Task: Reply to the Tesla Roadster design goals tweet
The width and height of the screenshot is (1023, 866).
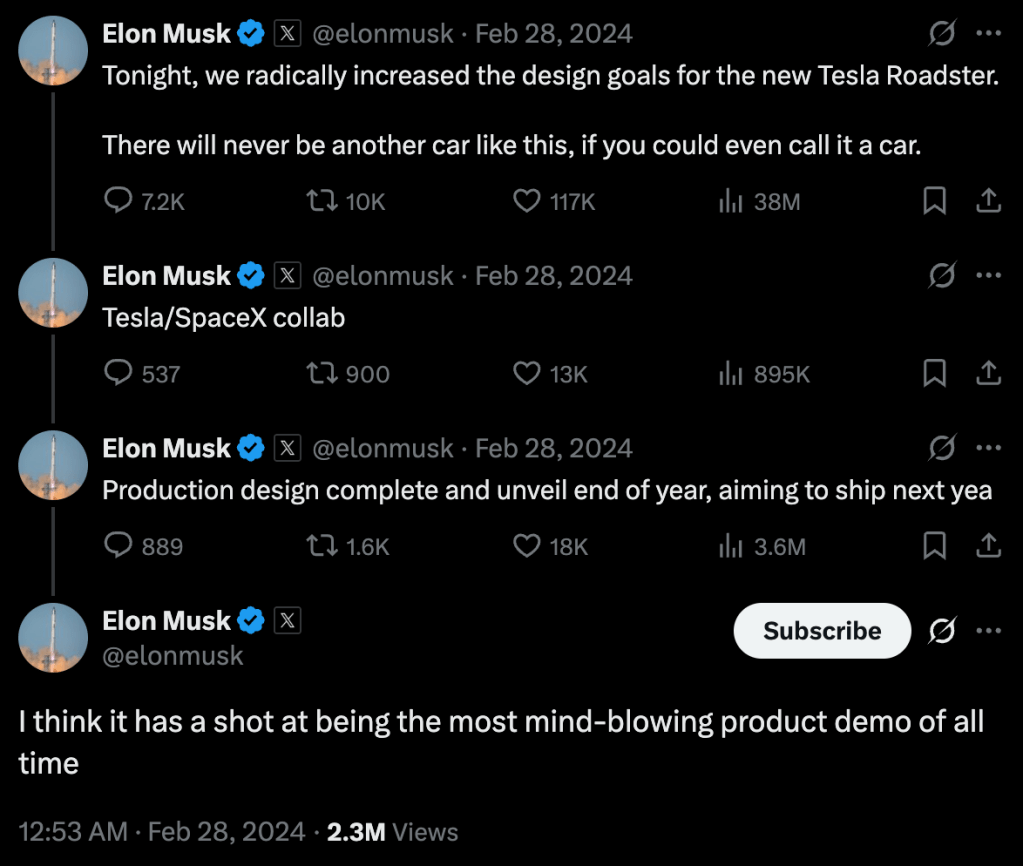Action: tap(119, 202)
